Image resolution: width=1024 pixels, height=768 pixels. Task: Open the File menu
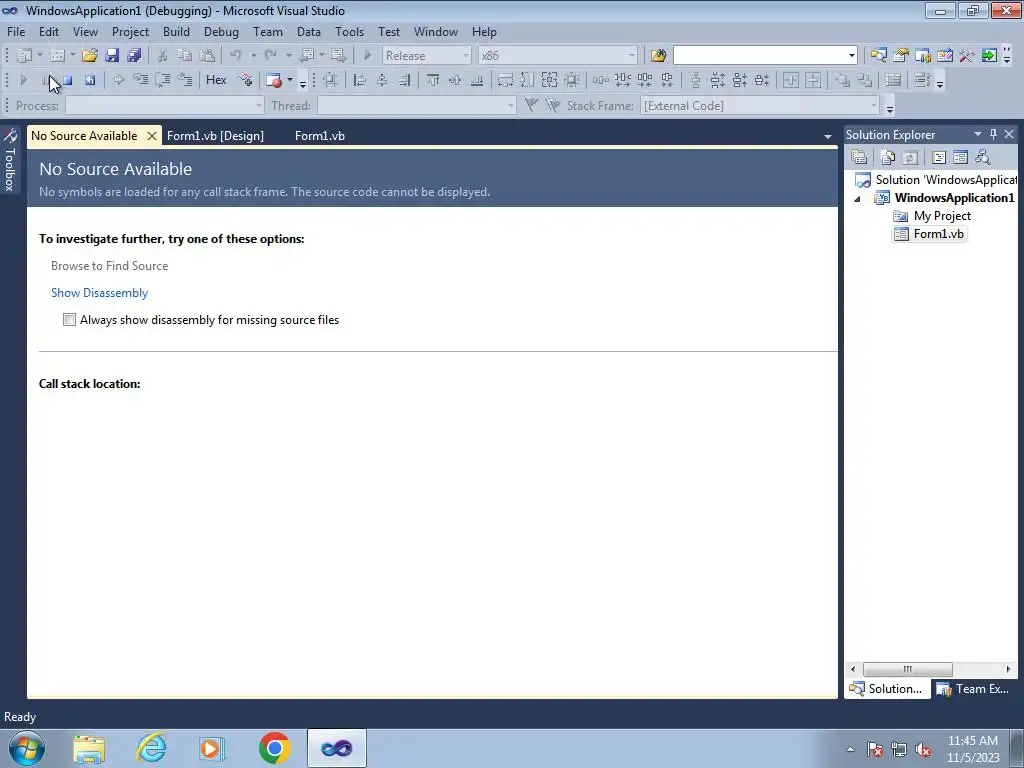click(16, 31)
